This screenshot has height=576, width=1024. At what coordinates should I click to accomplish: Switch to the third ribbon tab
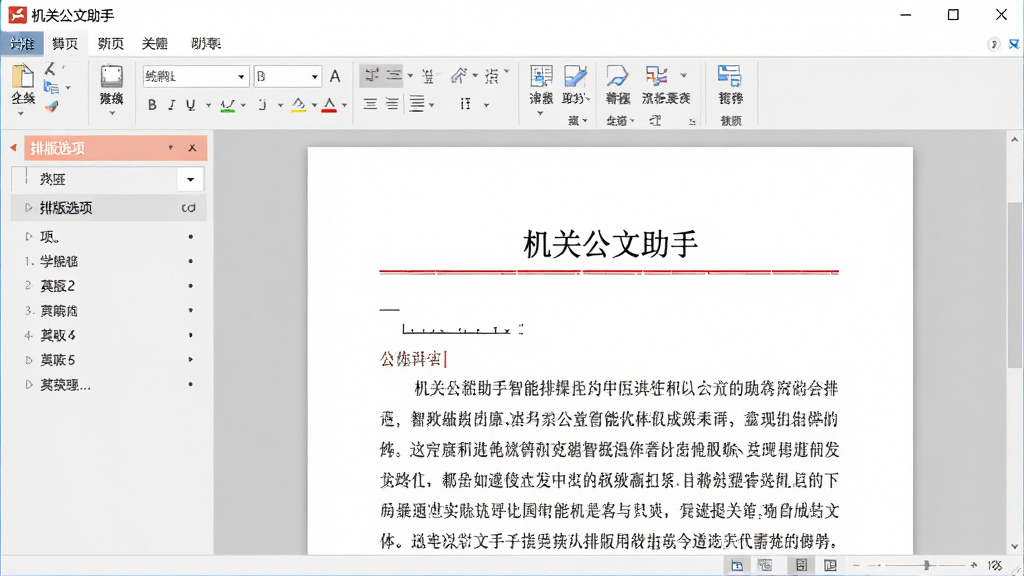point(110,44)
